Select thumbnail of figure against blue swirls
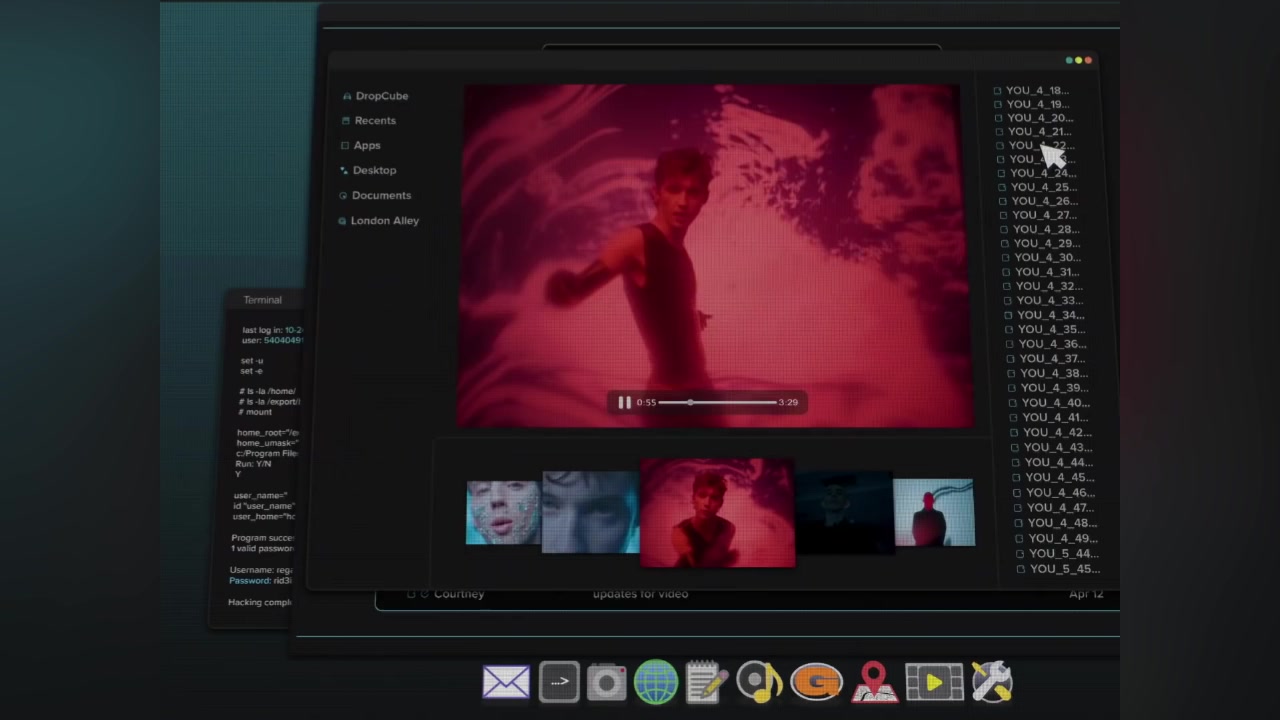Screen dimensions: 1280x720 click(934, 513)
